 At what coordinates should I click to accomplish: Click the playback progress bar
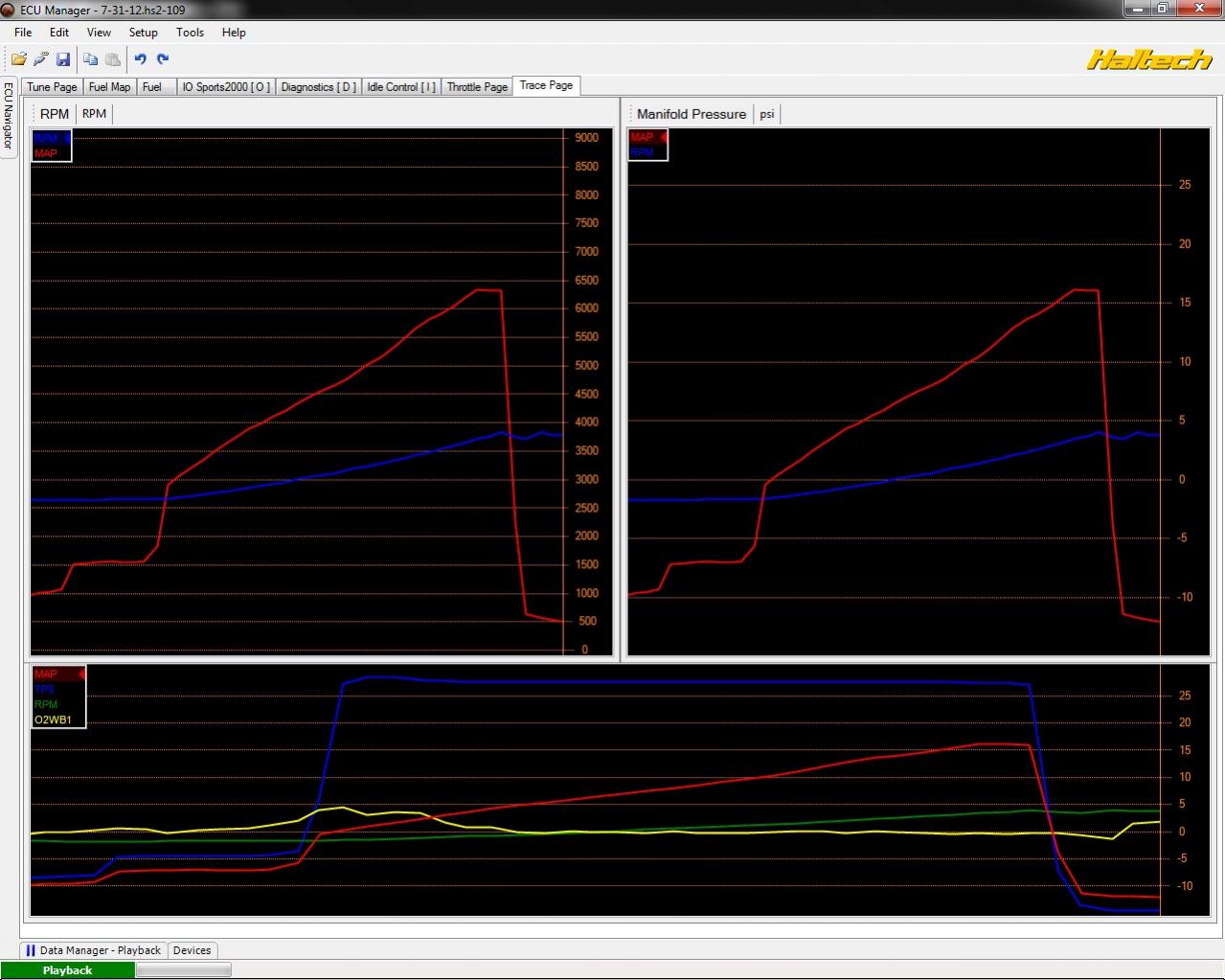pos(183,970)
